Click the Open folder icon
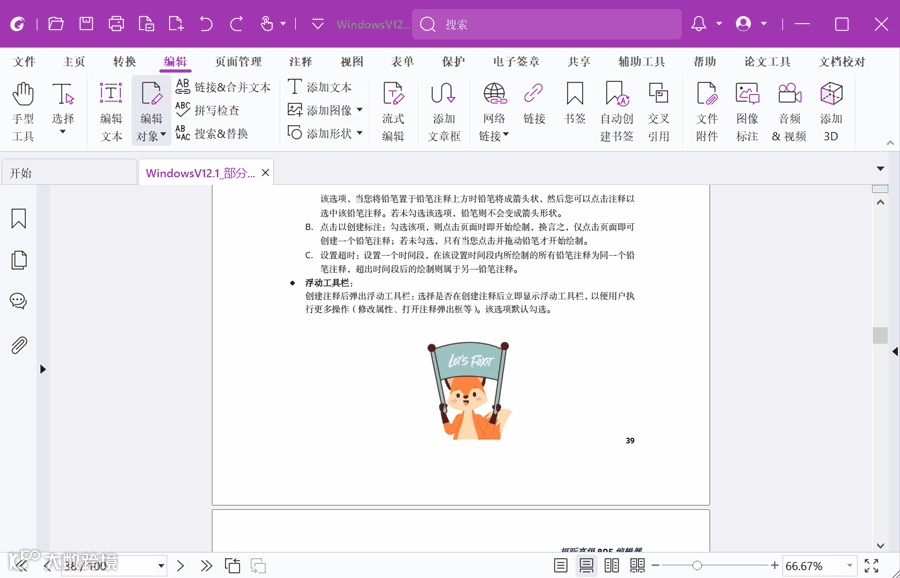This screenshot has width=900, height=578. [x=56, y=24]
